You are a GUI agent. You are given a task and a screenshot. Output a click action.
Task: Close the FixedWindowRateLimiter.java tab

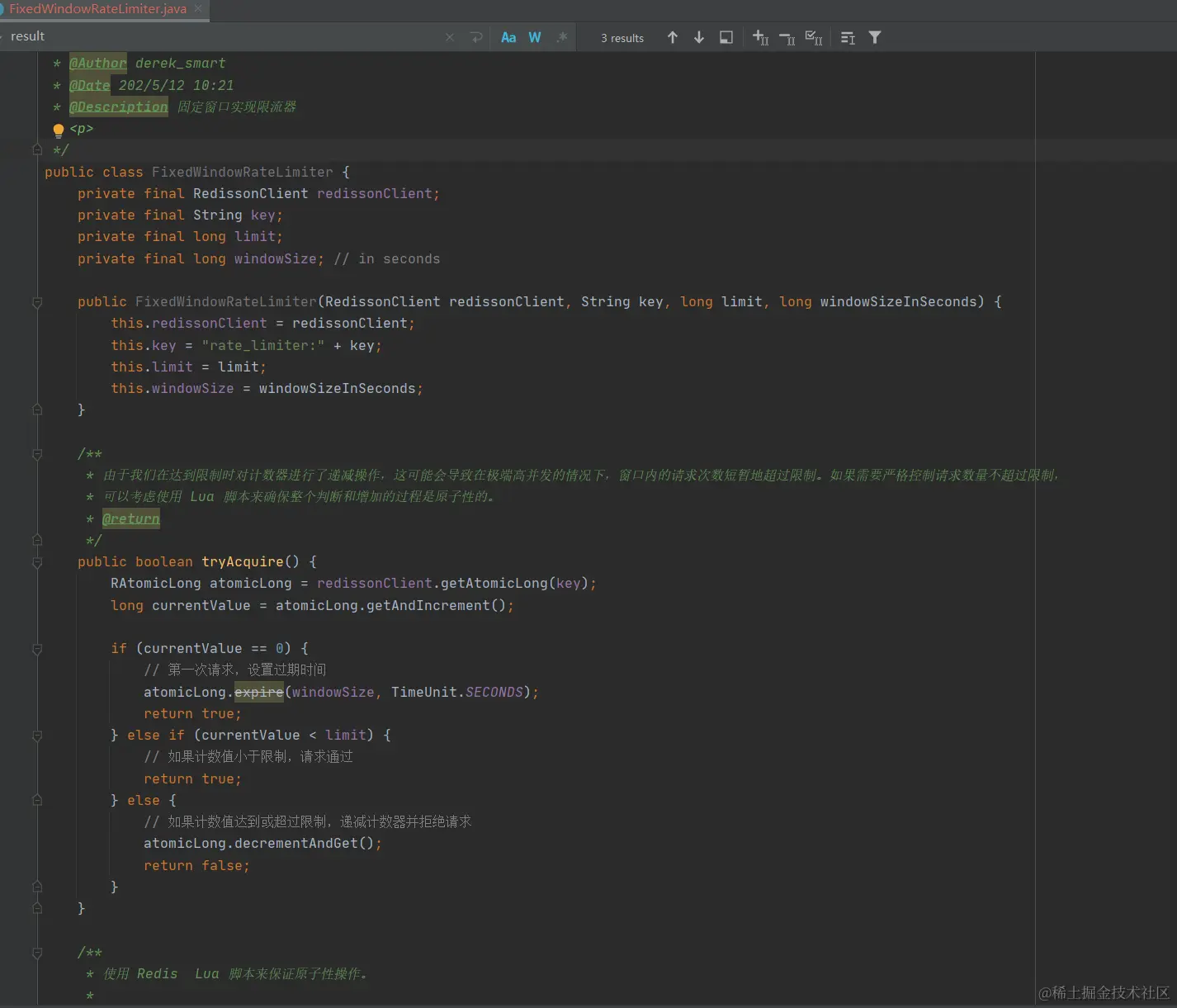point(198,9)
